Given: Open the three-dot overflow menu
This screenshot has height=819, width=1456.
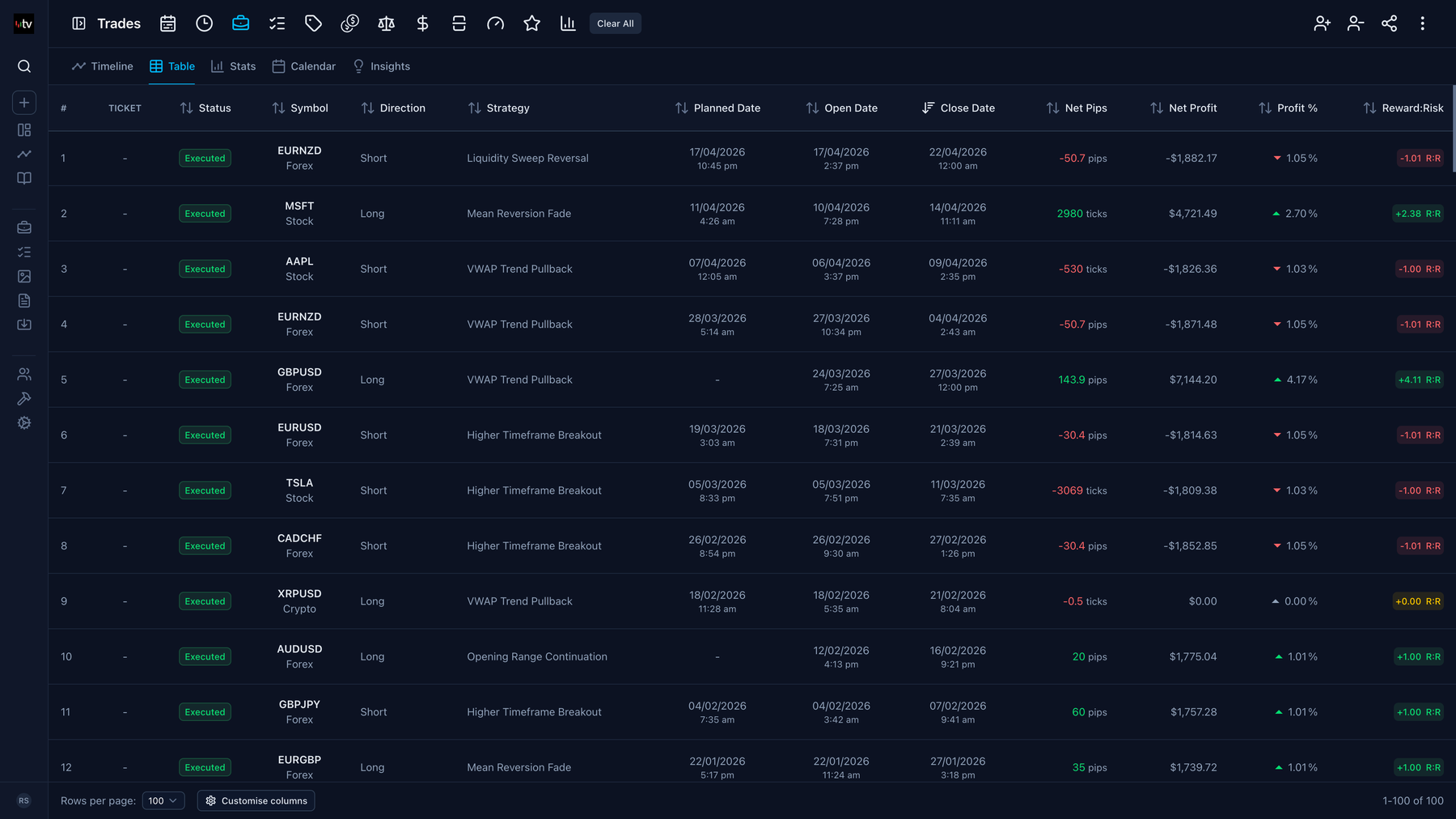Looking at the screenshot, I should click(x=1422, y=23).
